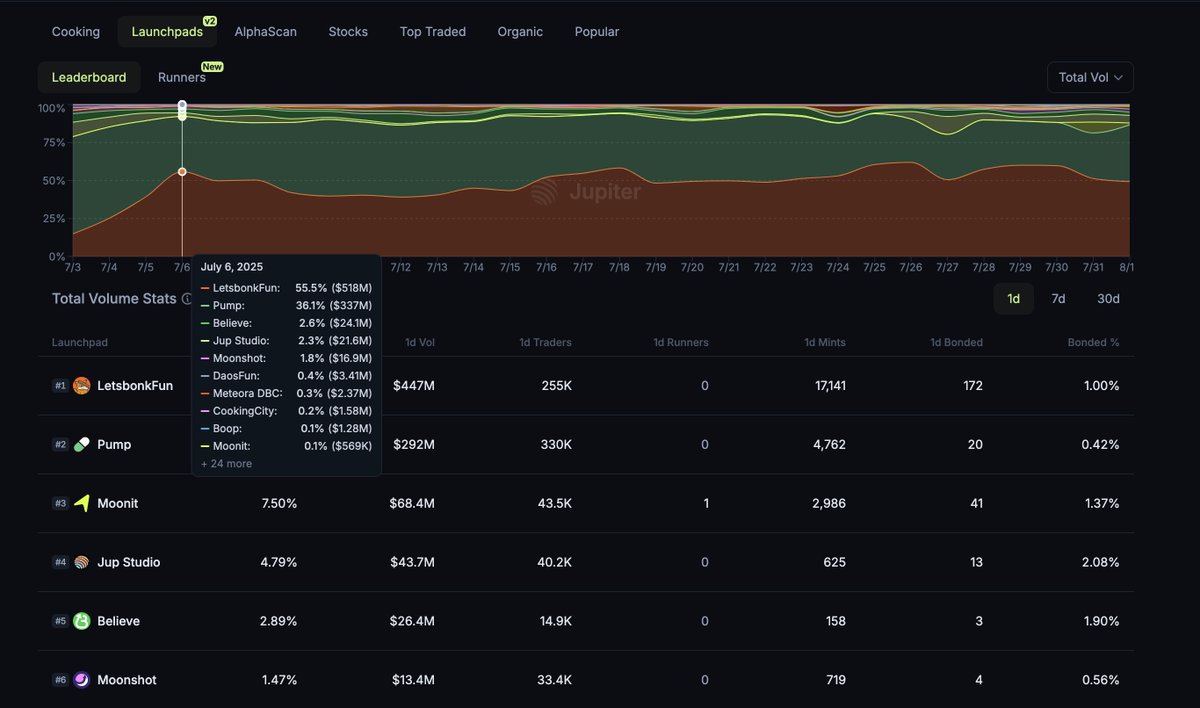Click the July 6 marker on LetsbonkFun line
The width and height of the screenshot is (1200, 708).
[182, 172]
